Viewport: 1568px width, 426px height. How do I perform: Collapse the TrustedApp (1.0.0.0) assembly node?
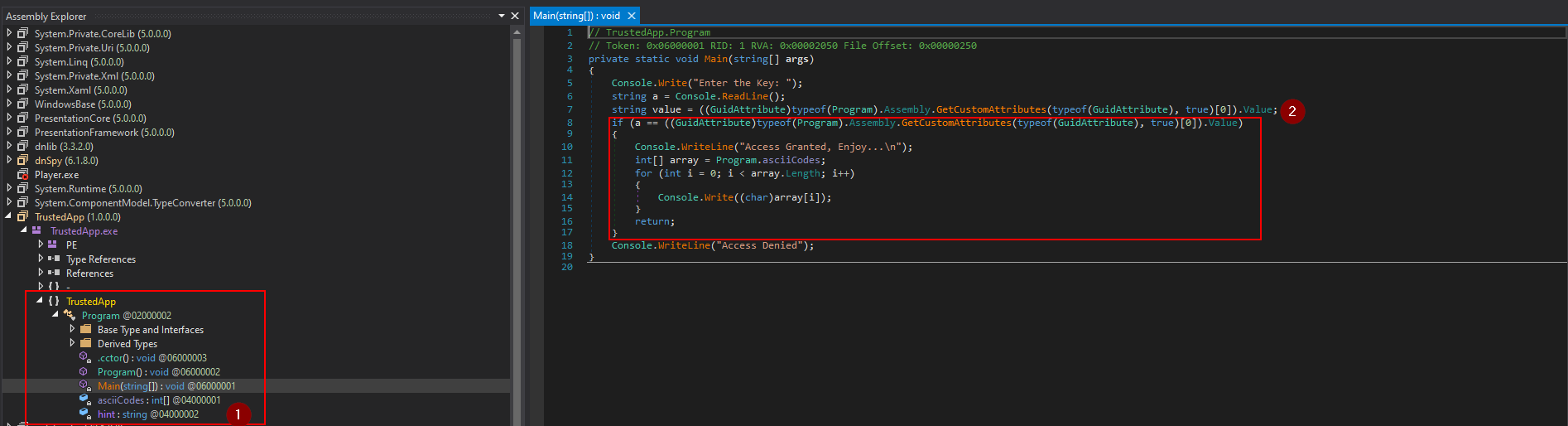tap(9, 216)
